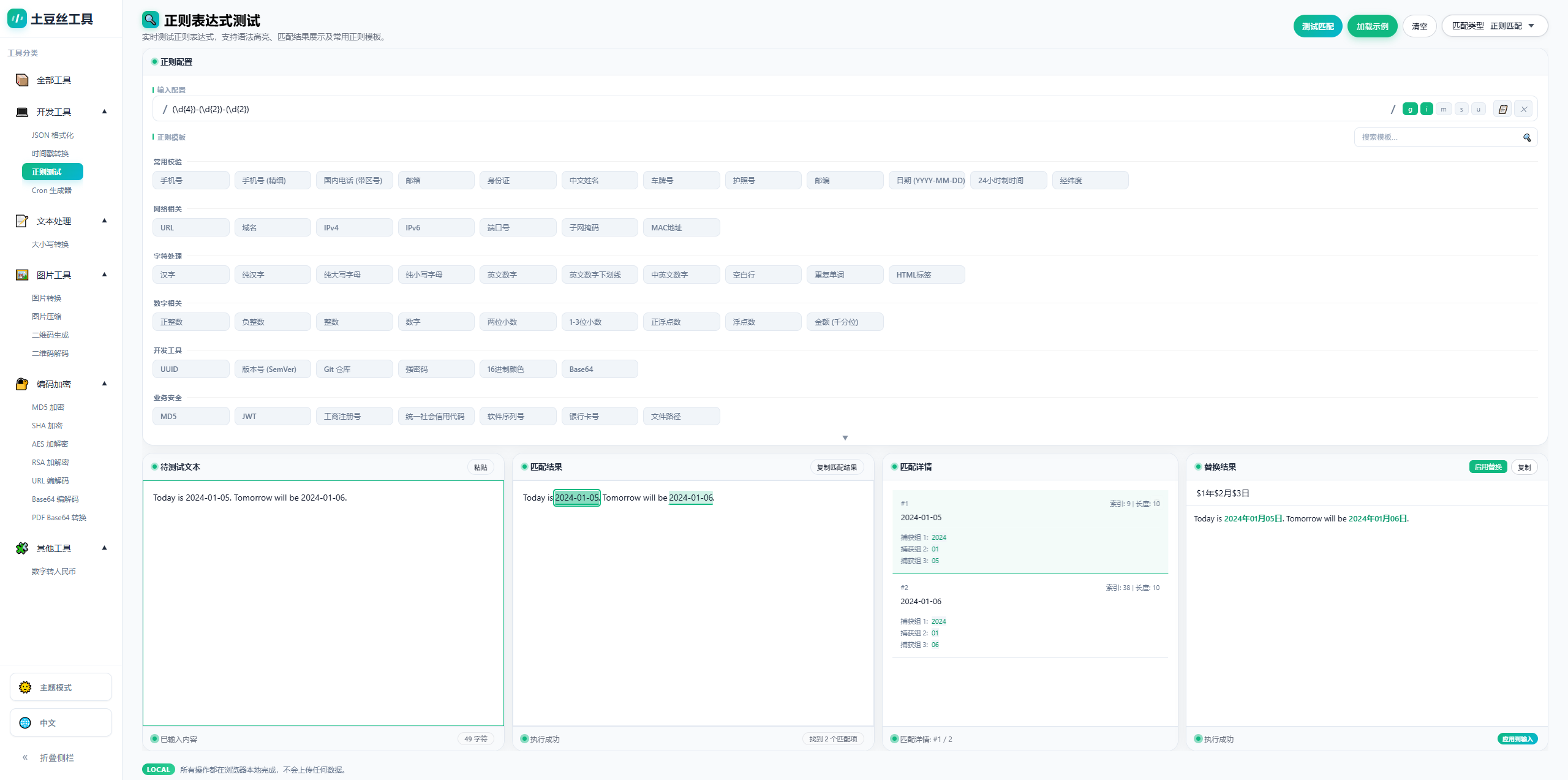
Task: Click the globe icon for 中文 language
Action: tap(25, 722)
